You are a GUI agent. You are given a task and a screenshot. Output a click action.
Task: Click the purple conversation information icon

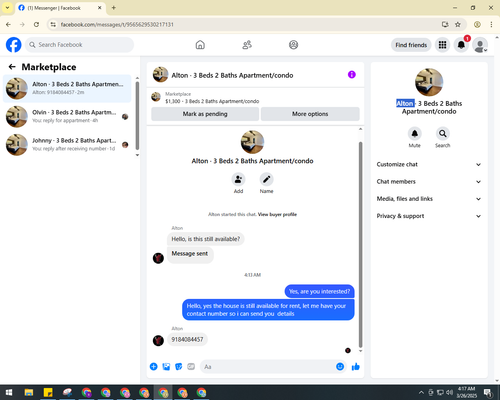pyautogui.click(x=352, y=75)
